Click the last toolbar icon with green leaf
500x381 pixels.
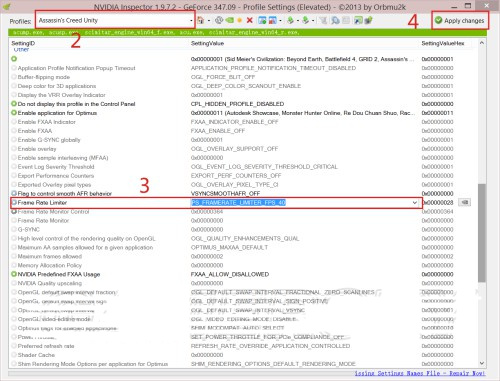click(368, 20)
